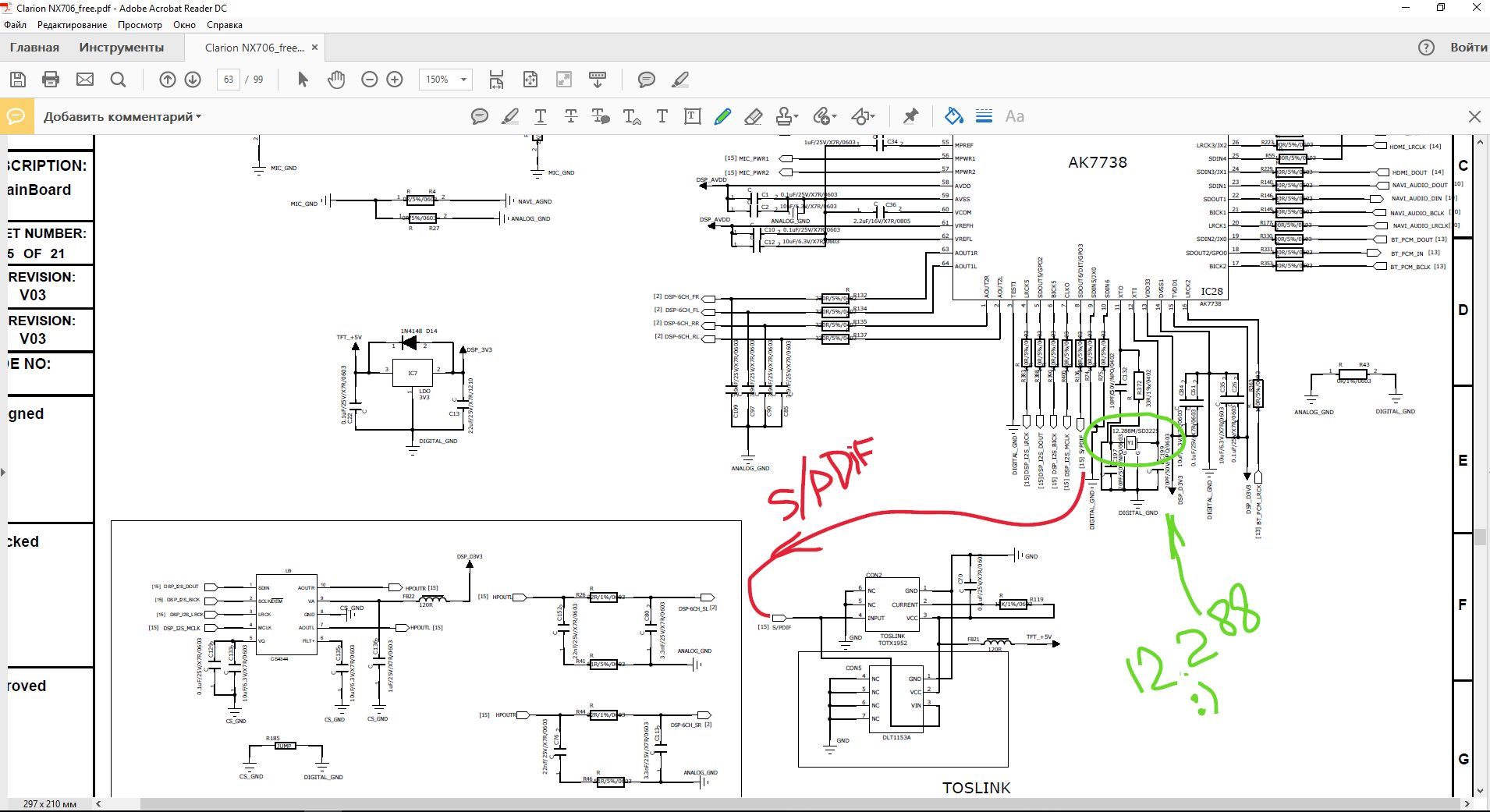Select the Clarion NX706_free document tab
The image size is (1490, 812).
click(x=254, y=48)
